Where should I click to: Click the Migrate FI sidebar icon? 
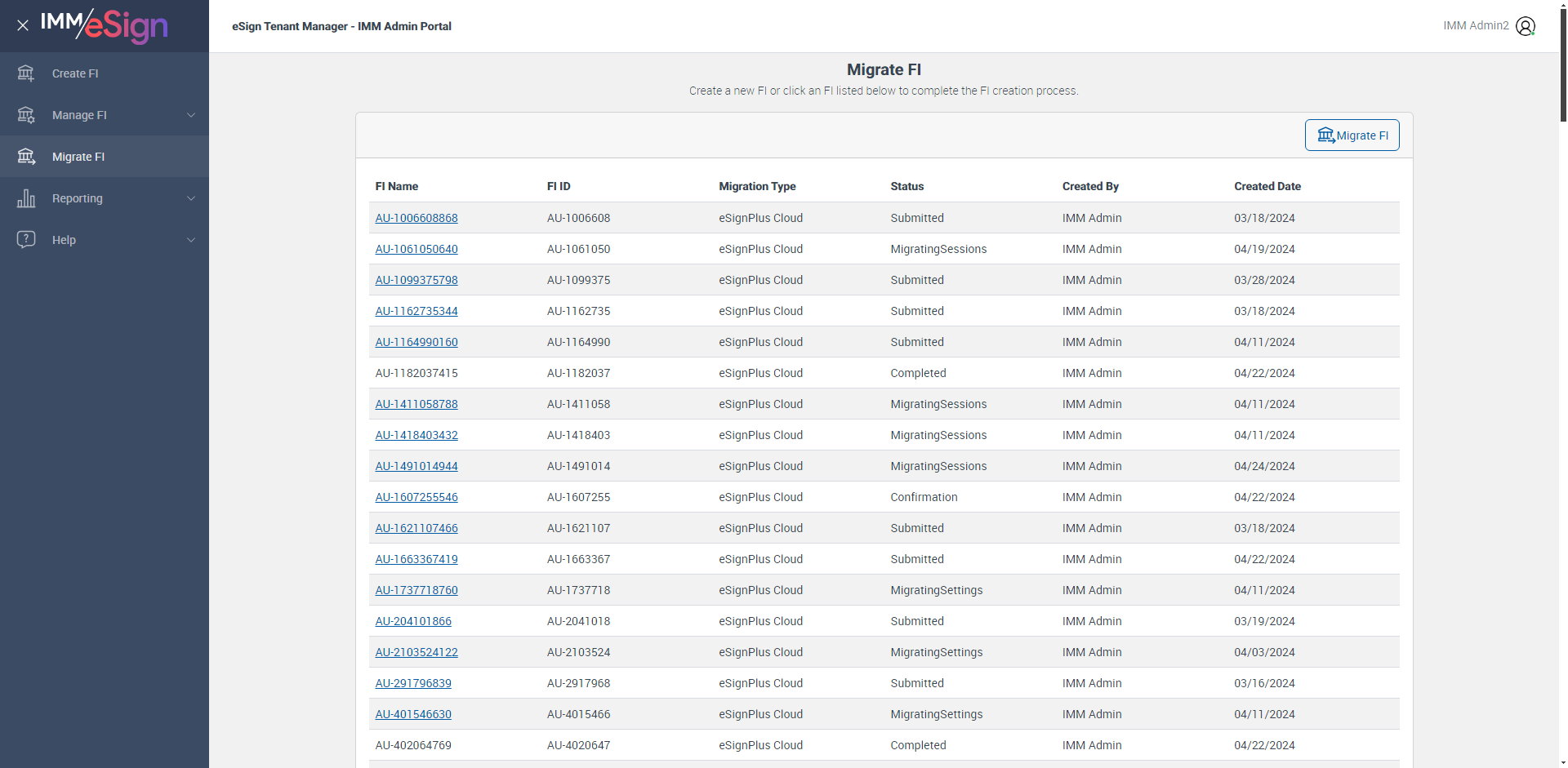26,157
